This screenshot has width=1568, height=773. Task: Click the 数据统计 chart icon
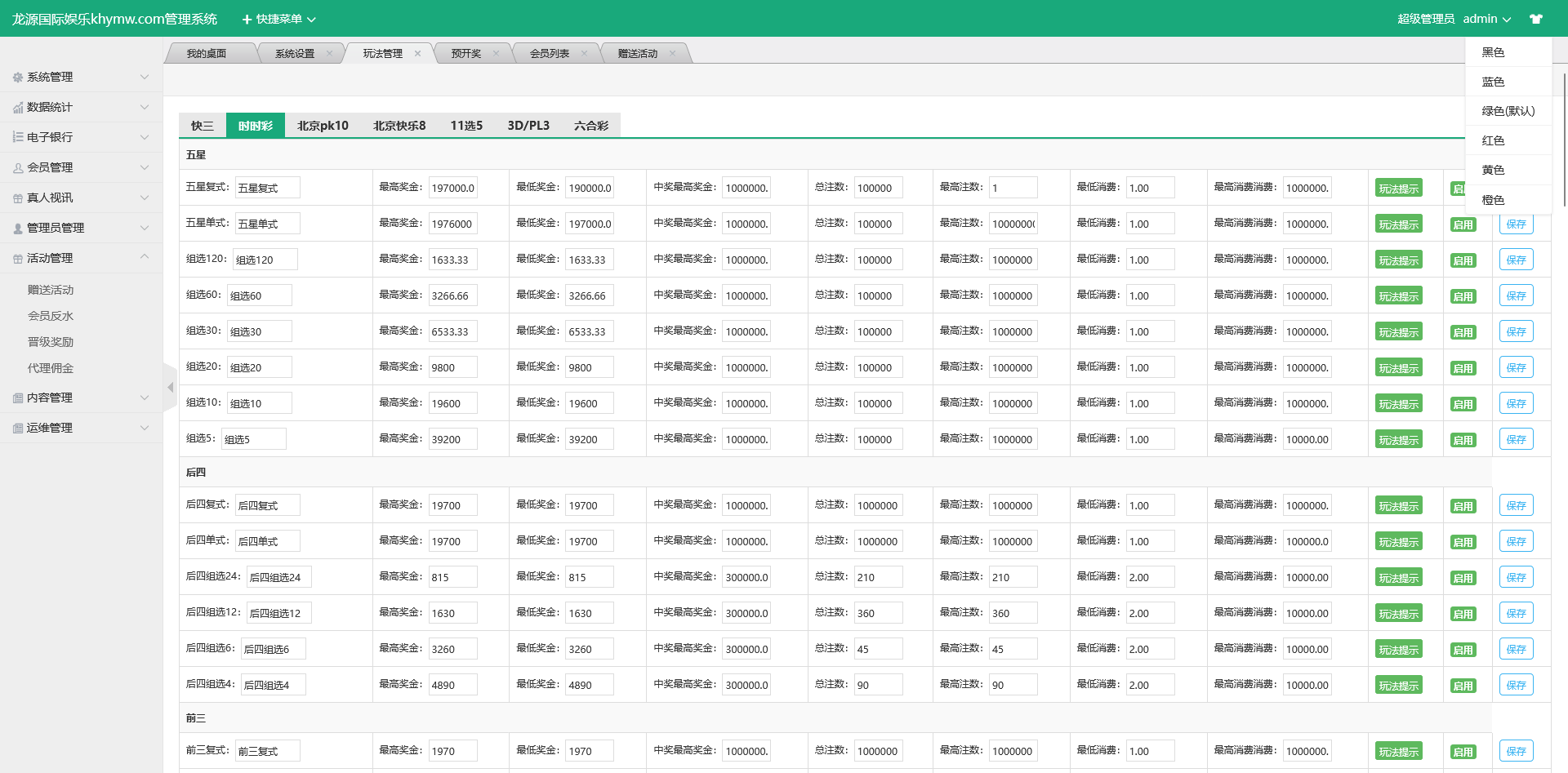(18, 108)
